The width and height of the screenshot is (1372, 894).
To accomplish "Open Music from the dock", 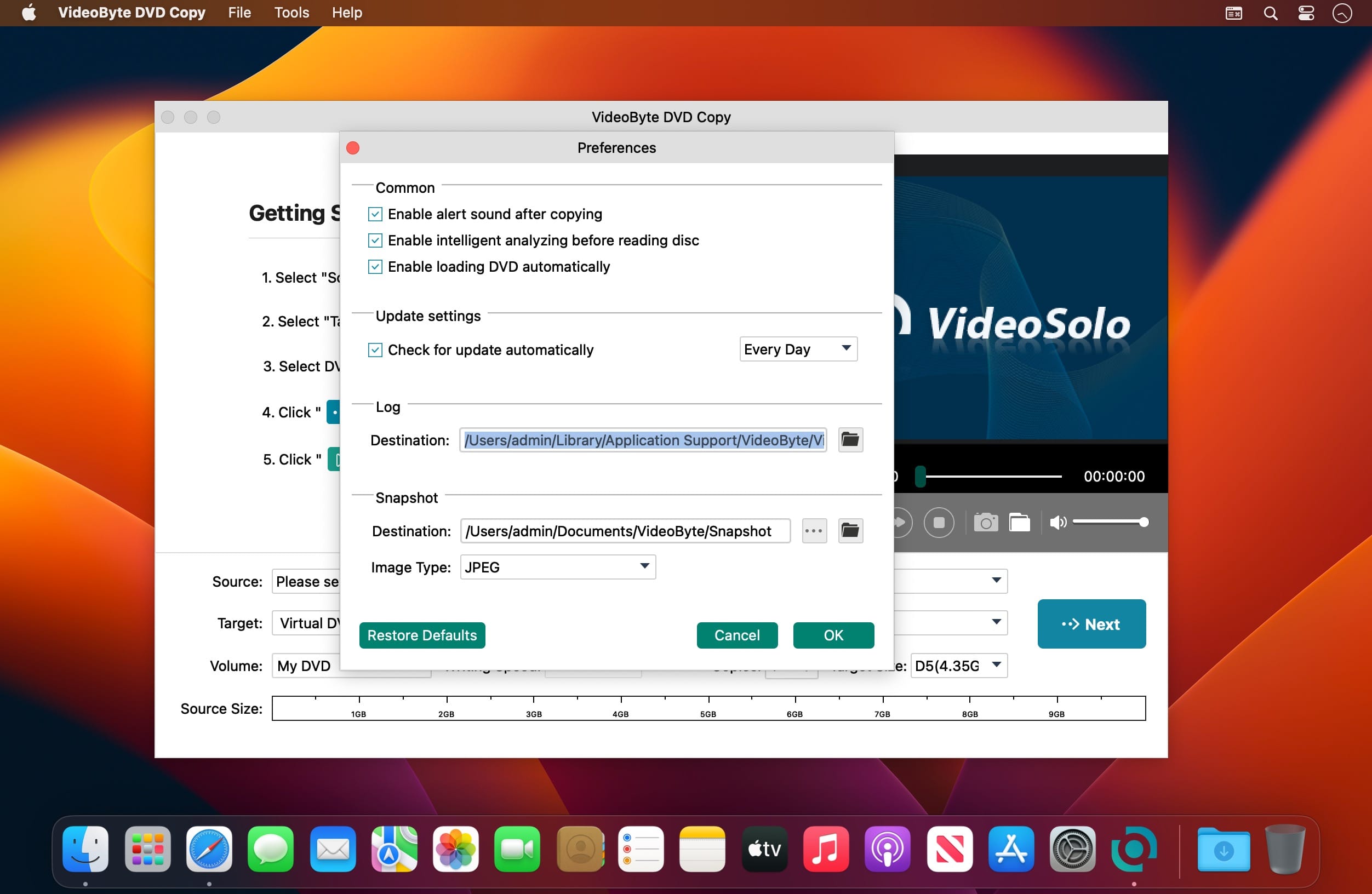I will (826, 849).
